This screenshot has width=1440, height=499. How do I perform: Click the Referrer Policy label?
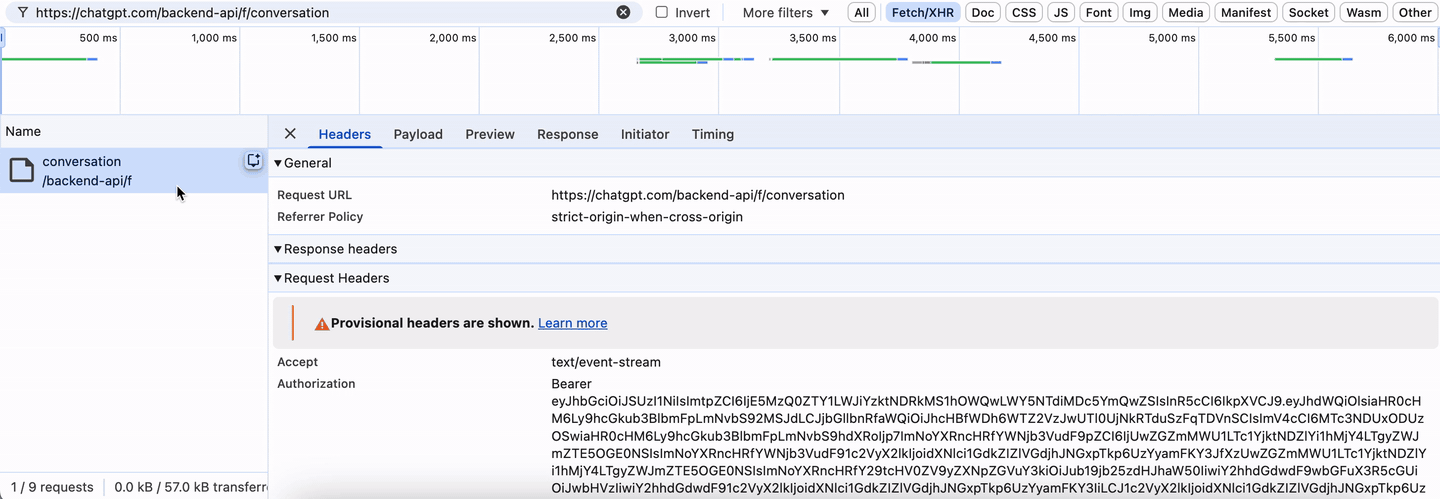point(320,217)
